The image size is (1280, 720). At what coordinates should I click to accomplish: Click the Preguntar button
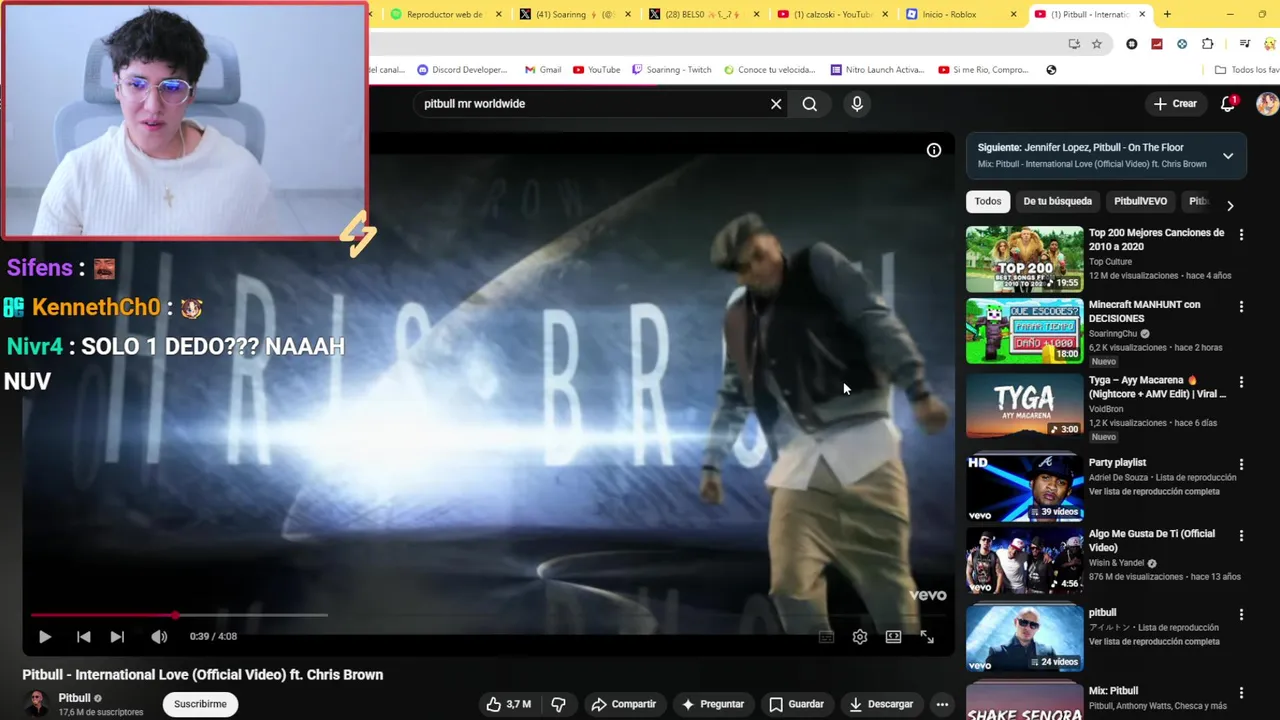(713, 704)
